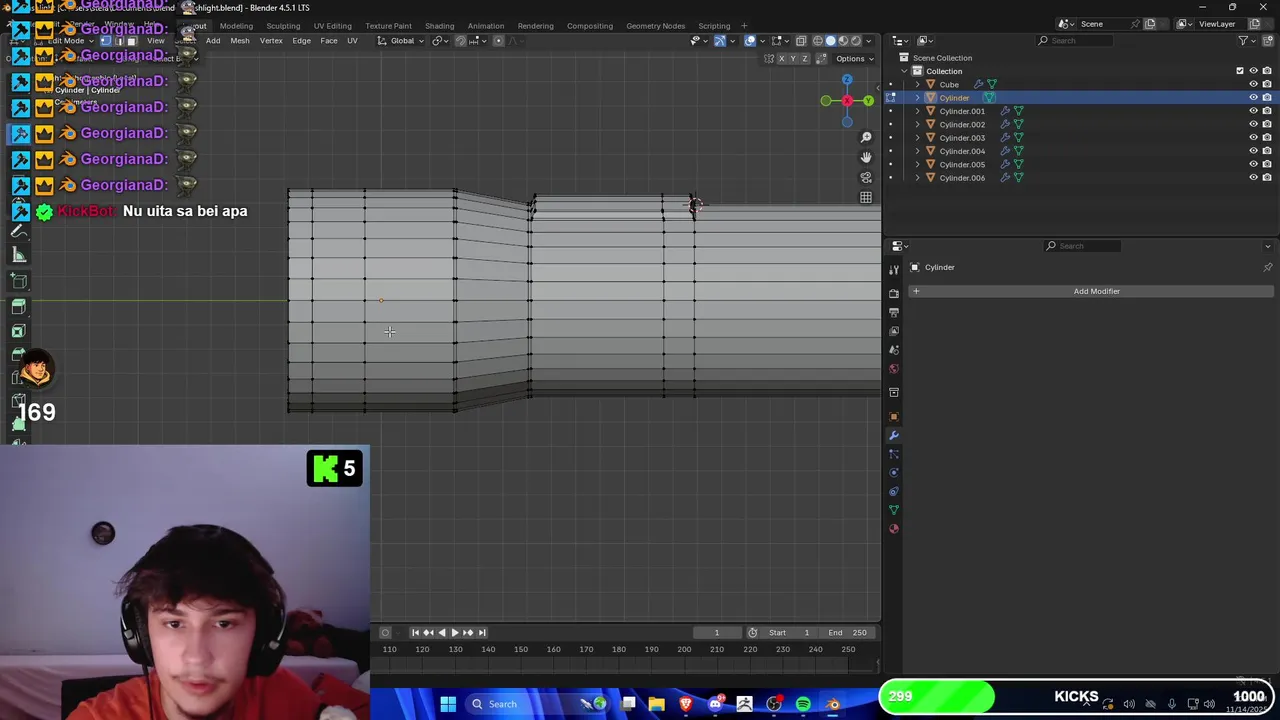Open shading options dropdown arrow

867,41
